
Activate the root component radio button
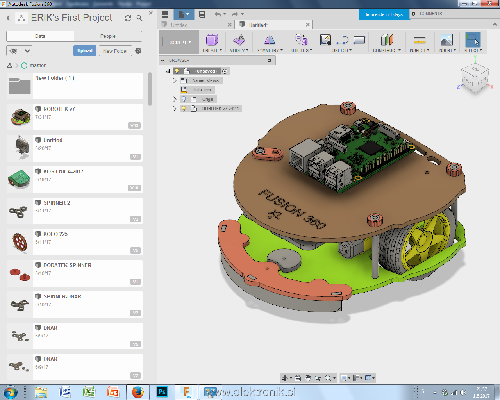coord(225,71)
